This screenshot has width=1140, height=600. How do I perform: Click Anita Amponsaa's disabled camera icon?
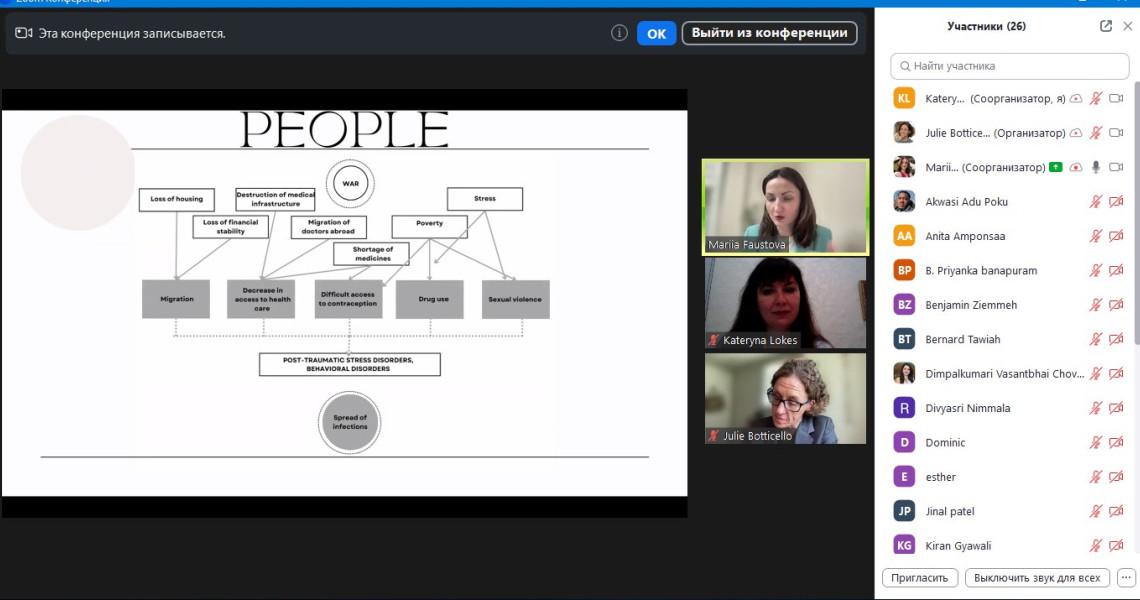[1117, 236]
